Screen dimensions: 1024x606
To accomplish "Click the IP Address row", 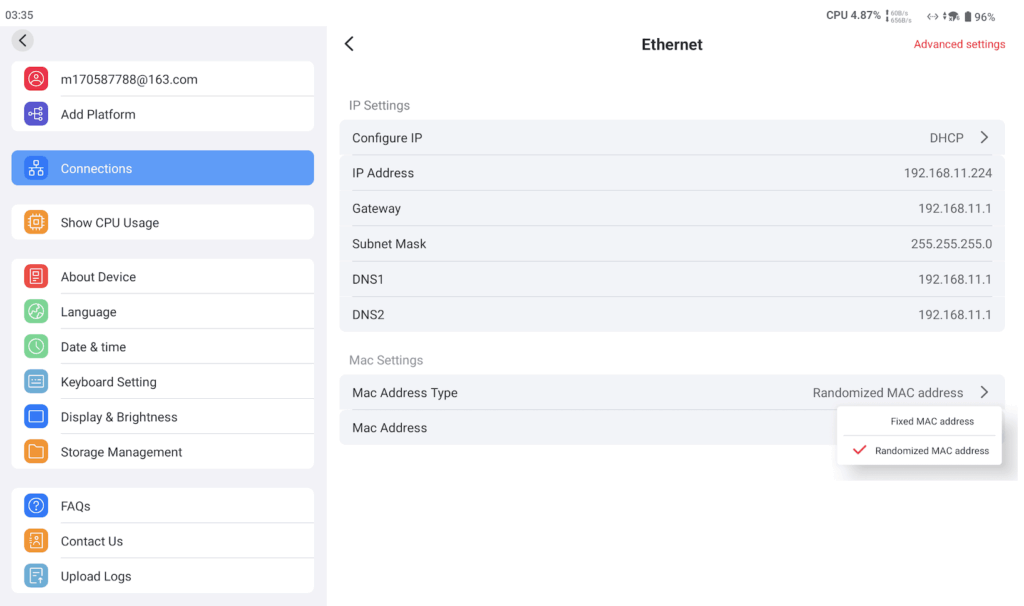I will point(671,173).
